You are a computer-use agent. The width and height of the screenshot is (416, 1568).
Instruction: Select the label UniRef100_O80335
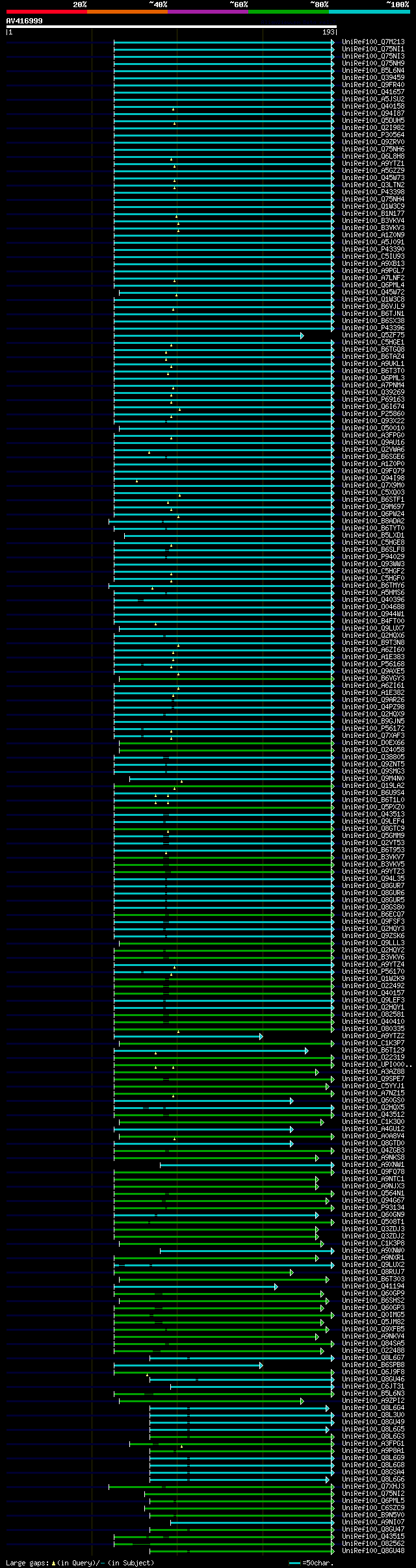373,1029
